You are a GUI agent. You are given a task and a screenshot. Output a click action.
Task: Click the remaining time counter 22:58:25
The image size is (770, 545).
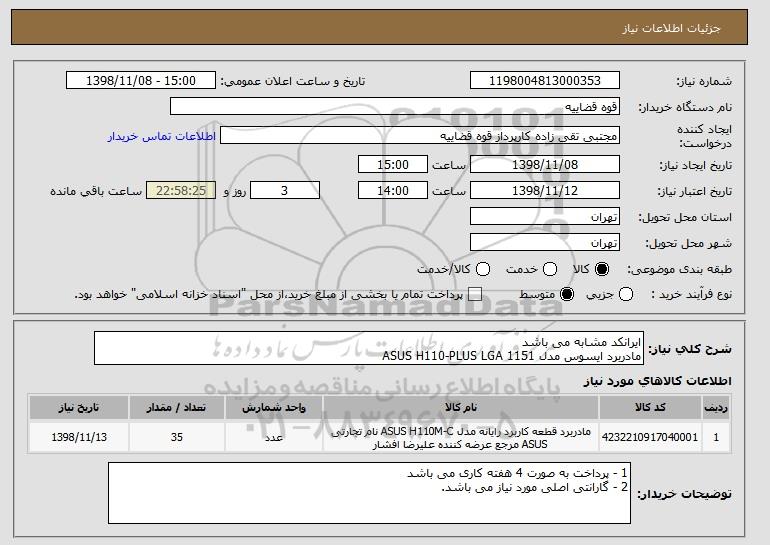[x=181, y=191]
